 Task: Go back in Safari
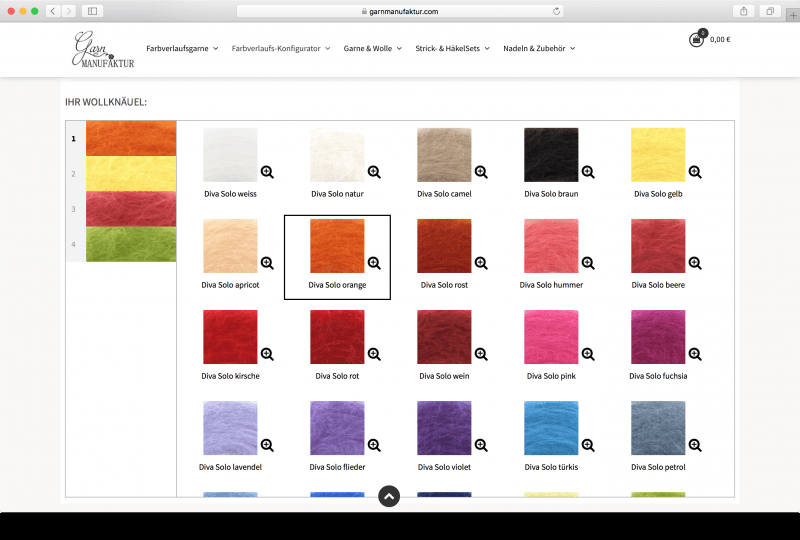tap(53, 11)
